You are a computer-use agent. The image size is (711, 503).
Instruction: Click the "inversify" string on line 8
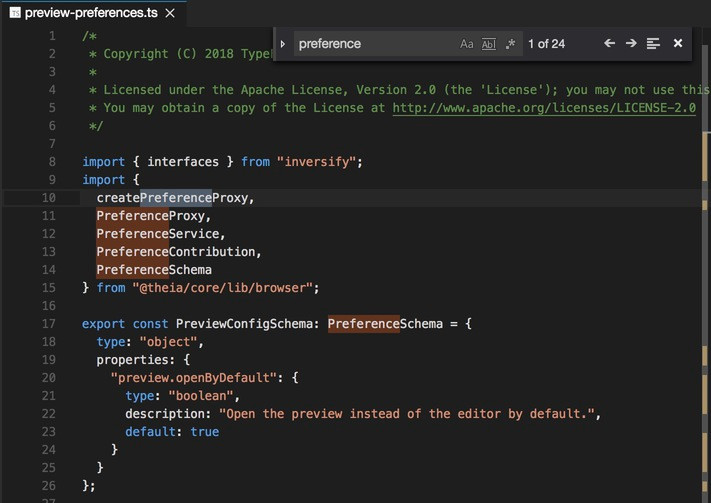[316, 162]
